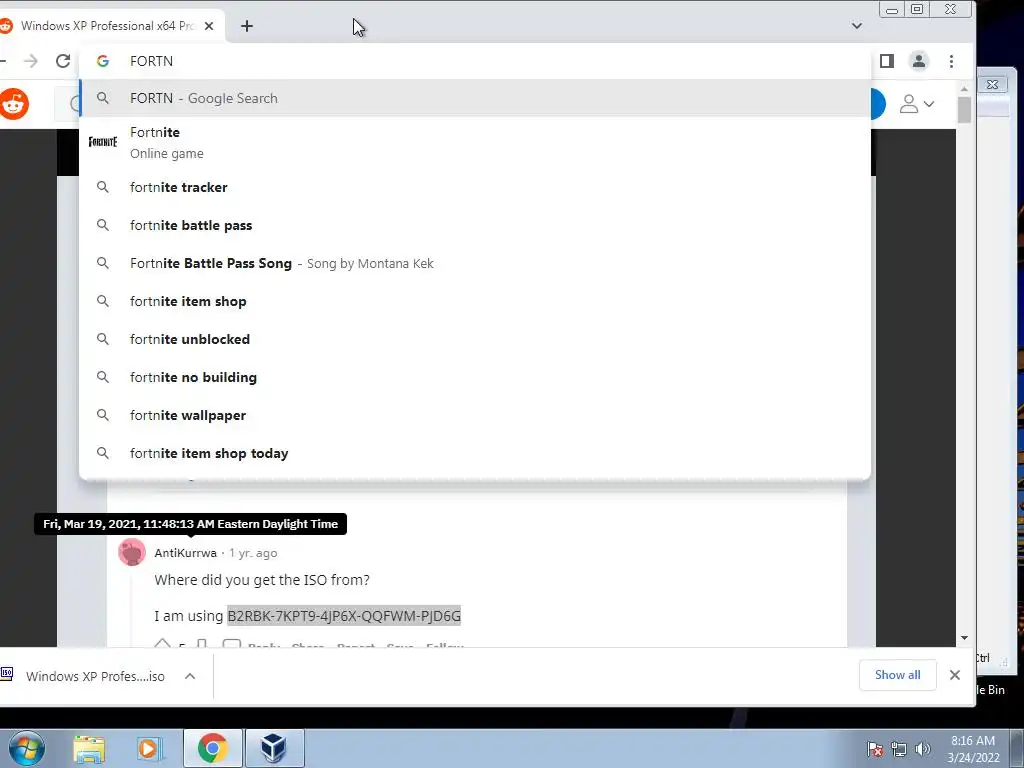Choose the fortnite unblocked suggestion
This screenshot has height=768, width=1024.
click(x=475, y=339)
